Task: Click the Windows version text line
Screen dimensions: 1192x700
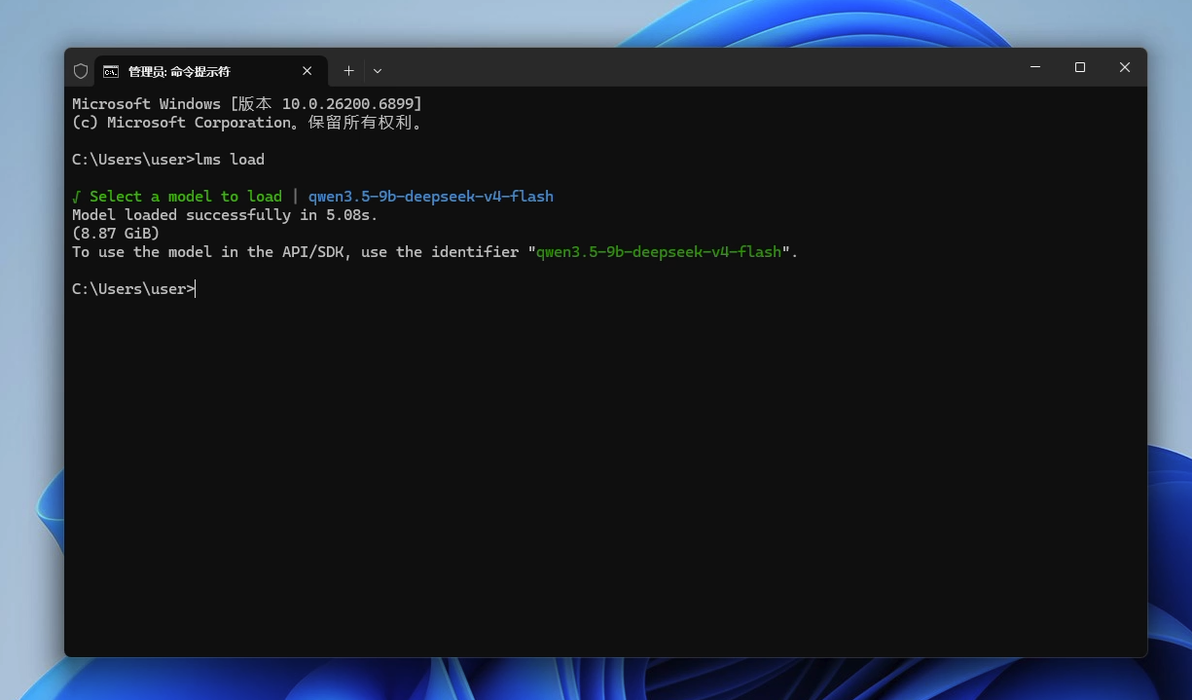Action: click(x=246, y=103)
